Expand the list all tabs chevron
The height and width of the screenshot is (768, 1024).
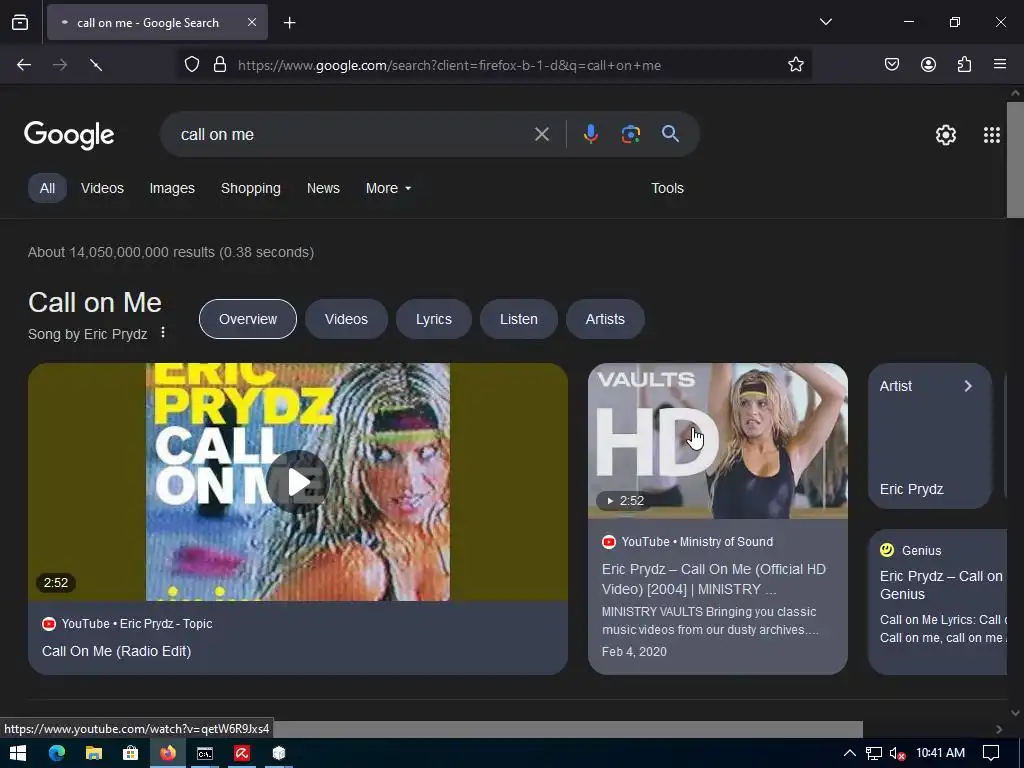825,22
